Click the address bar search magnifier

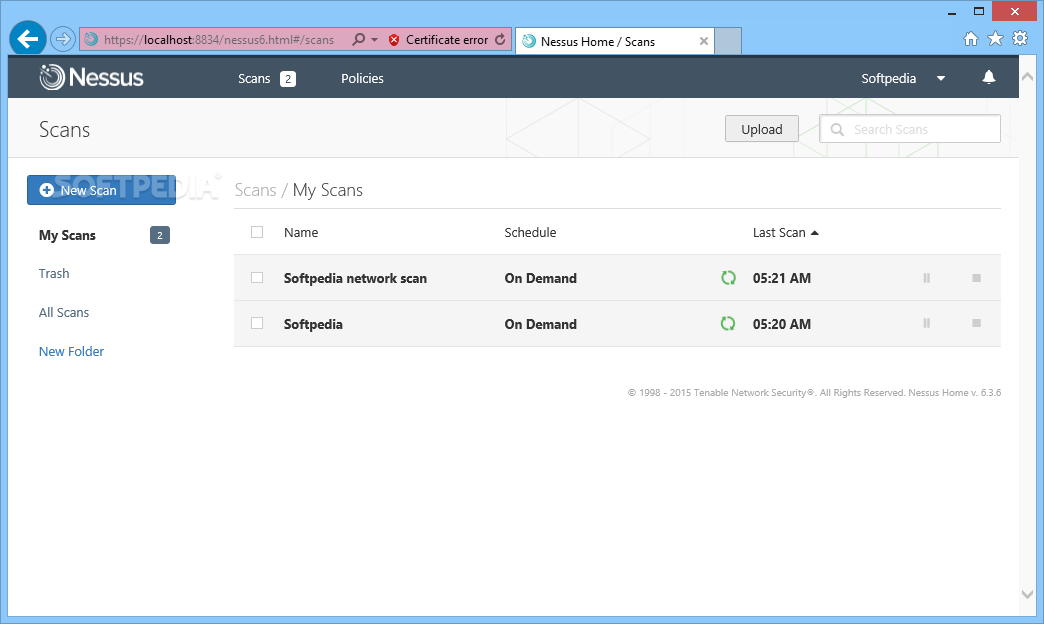coord(358,39)
